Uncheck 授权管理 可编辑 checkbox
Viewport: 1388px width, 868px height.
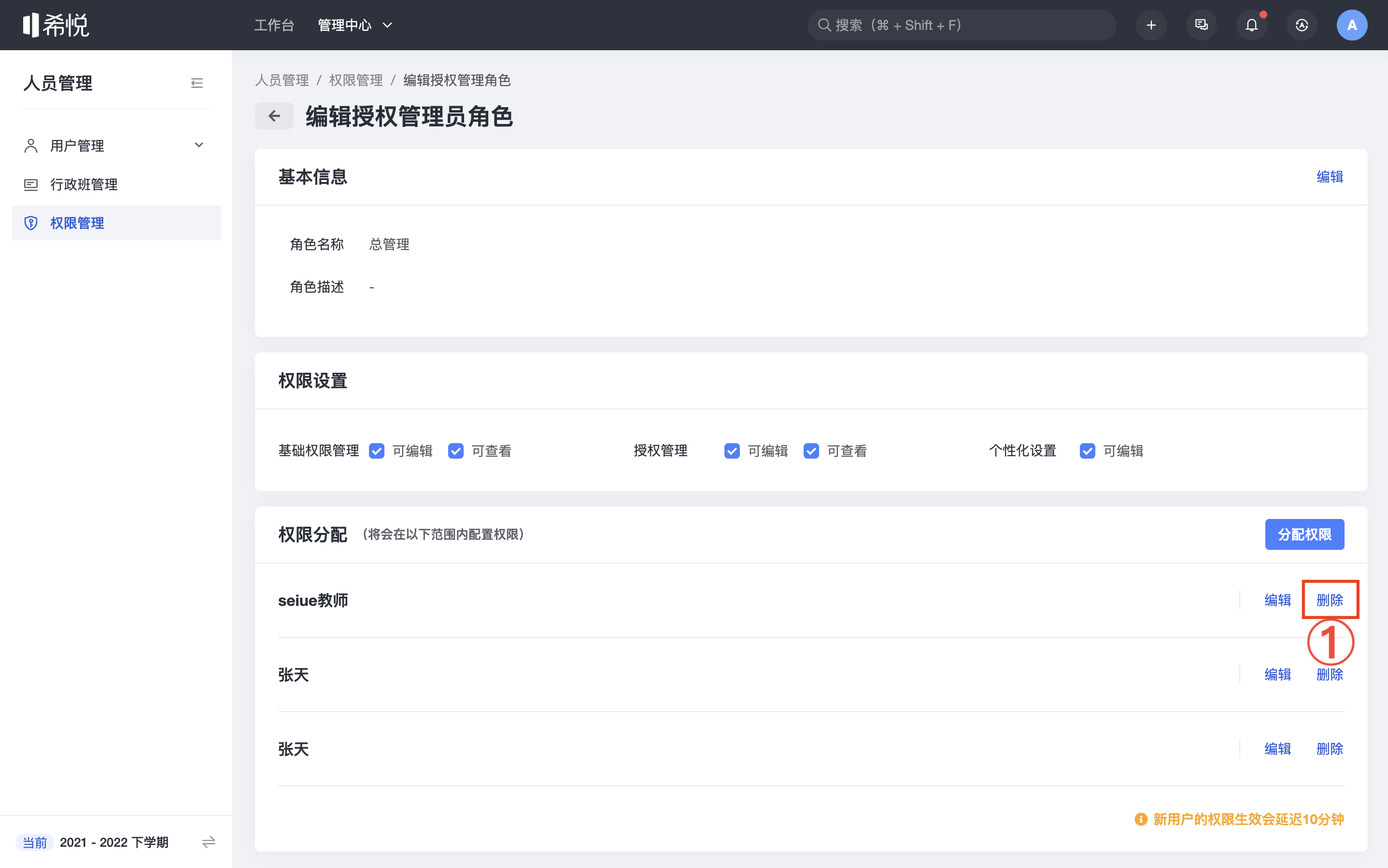pyautogui.click(x=732, y=450)
